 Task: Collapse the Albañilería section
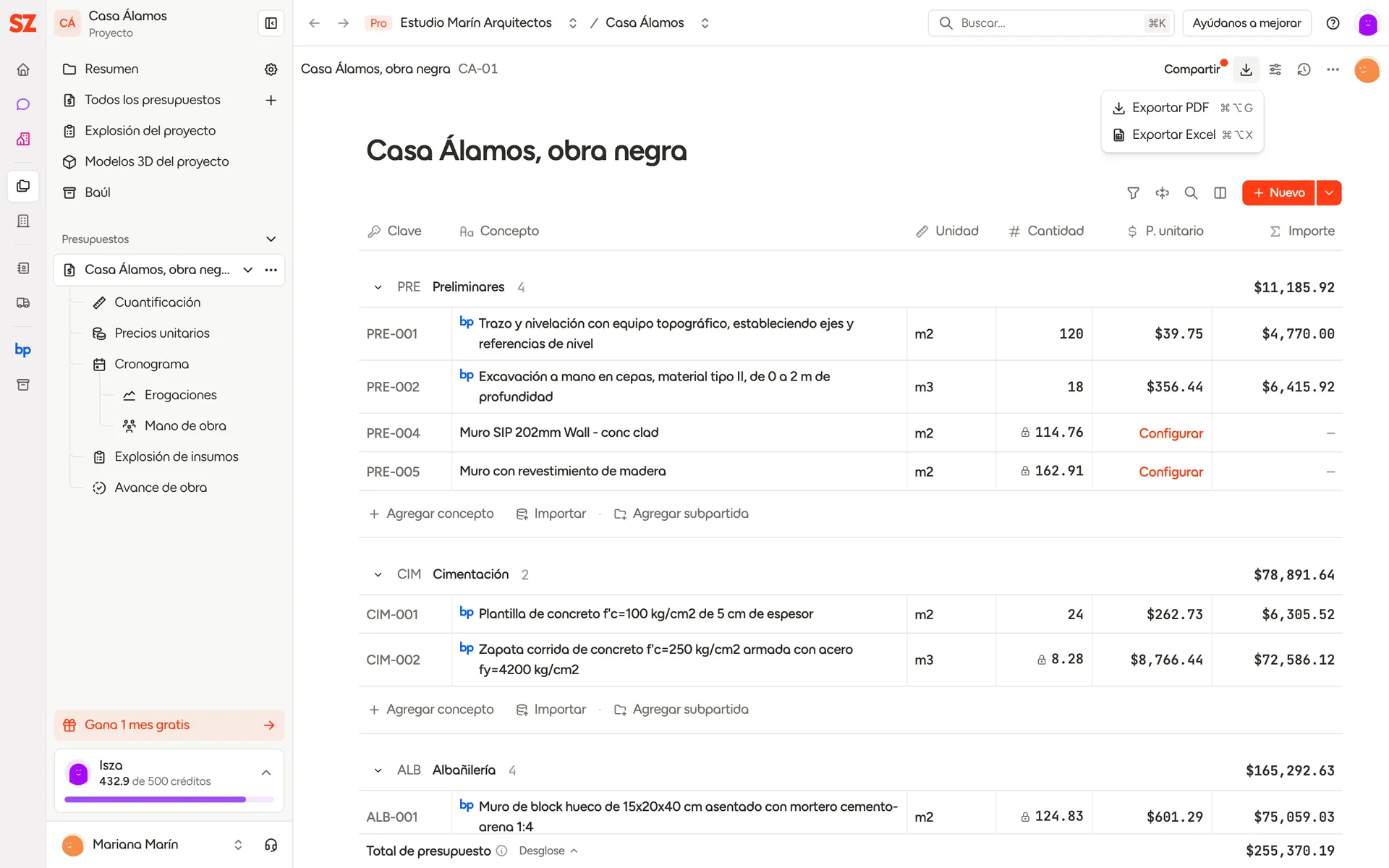click(378, 771)
